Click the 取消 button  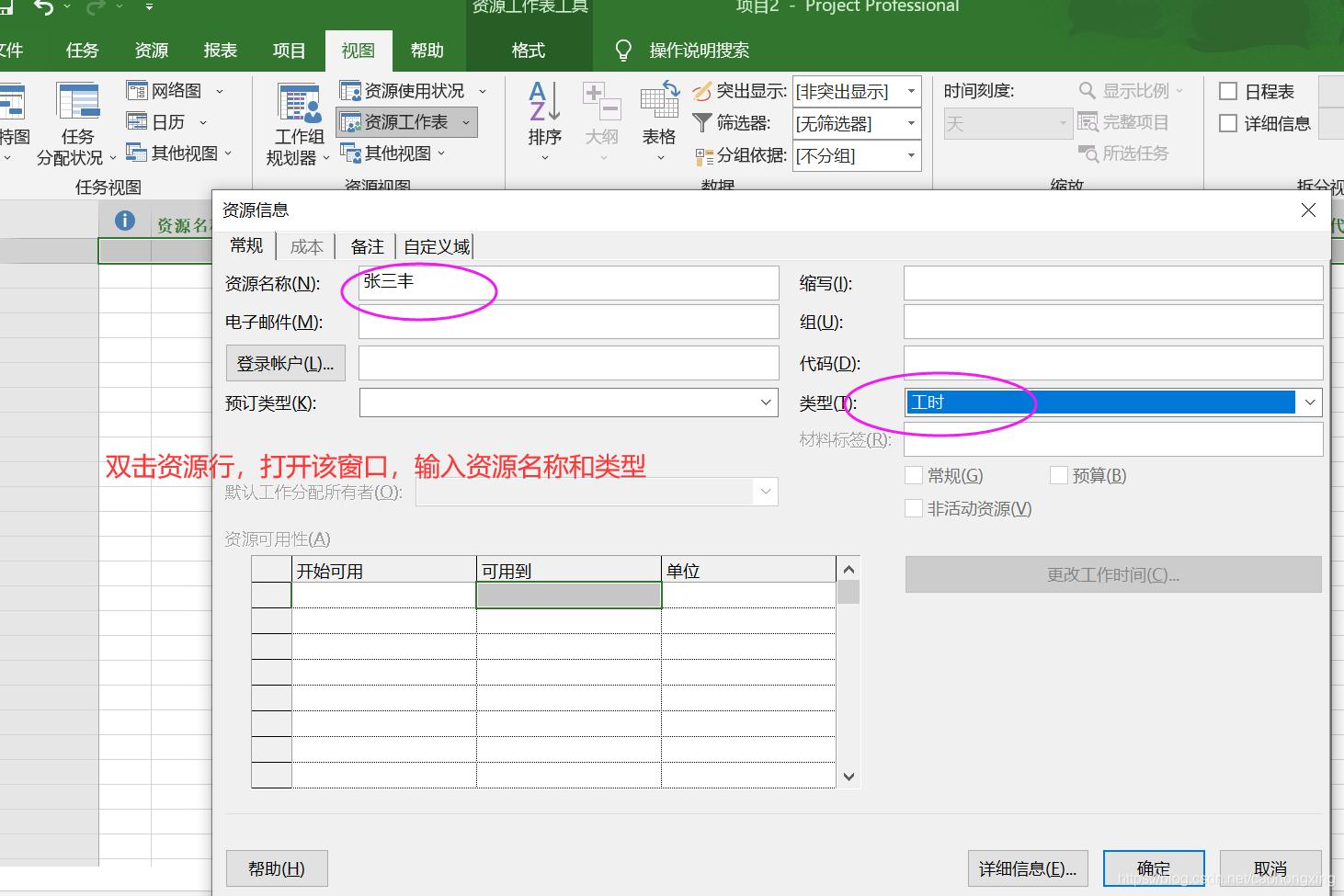coord(1270,868)
